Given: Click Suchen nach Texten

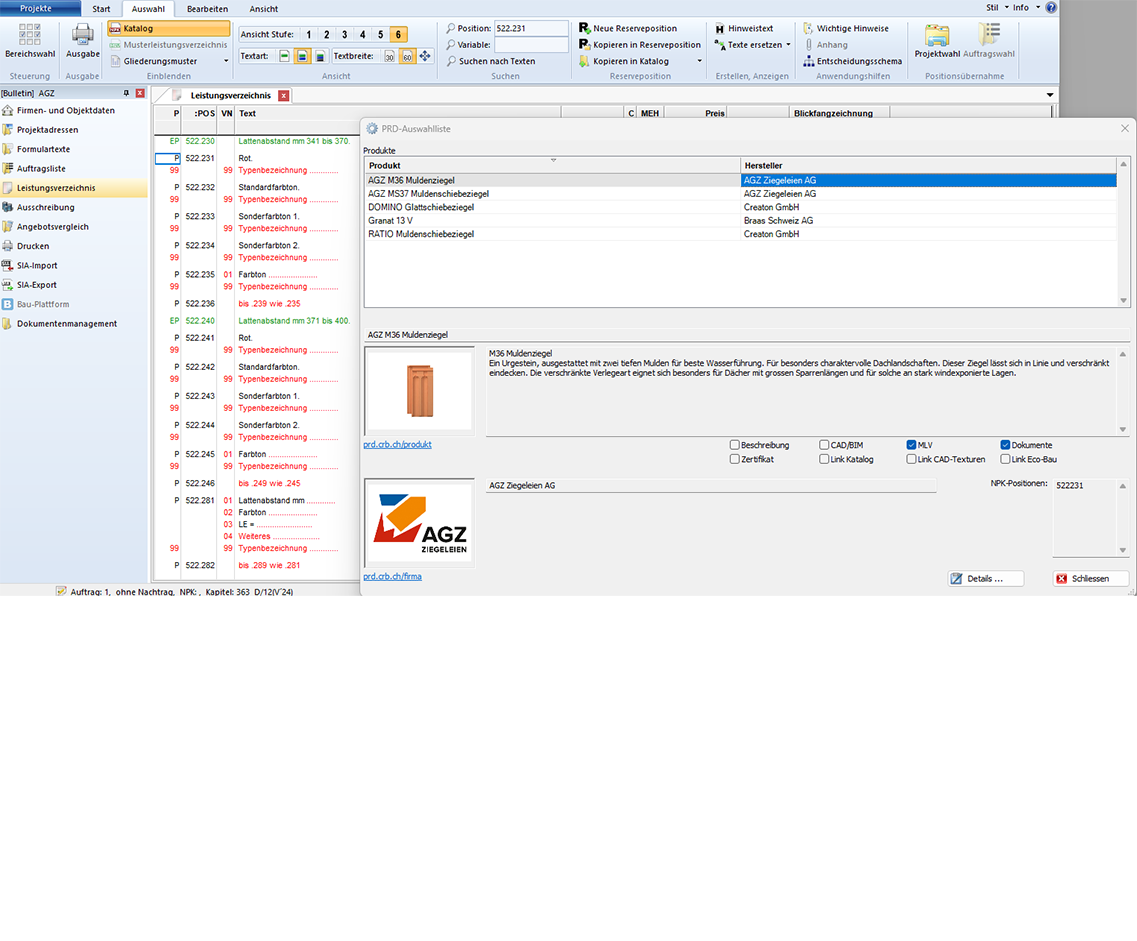Looking at the screenshot, I should (491, 61).
